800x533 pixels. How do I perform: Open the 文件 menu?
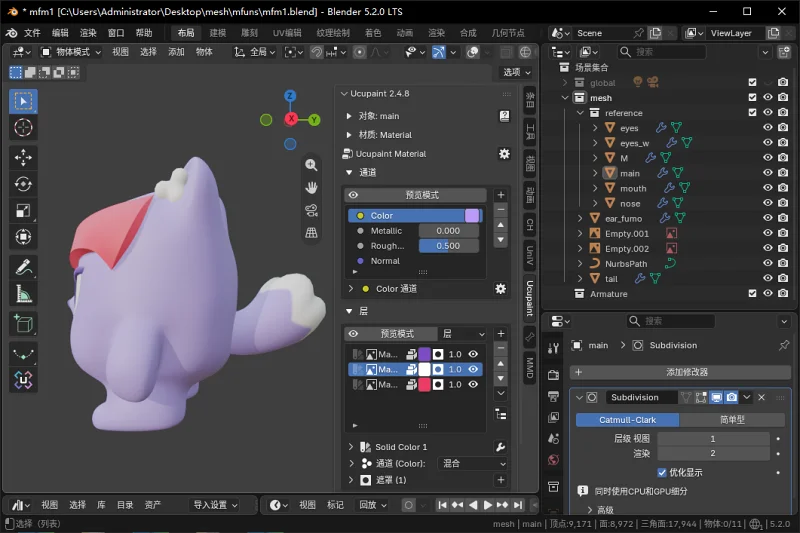(32, 33)
